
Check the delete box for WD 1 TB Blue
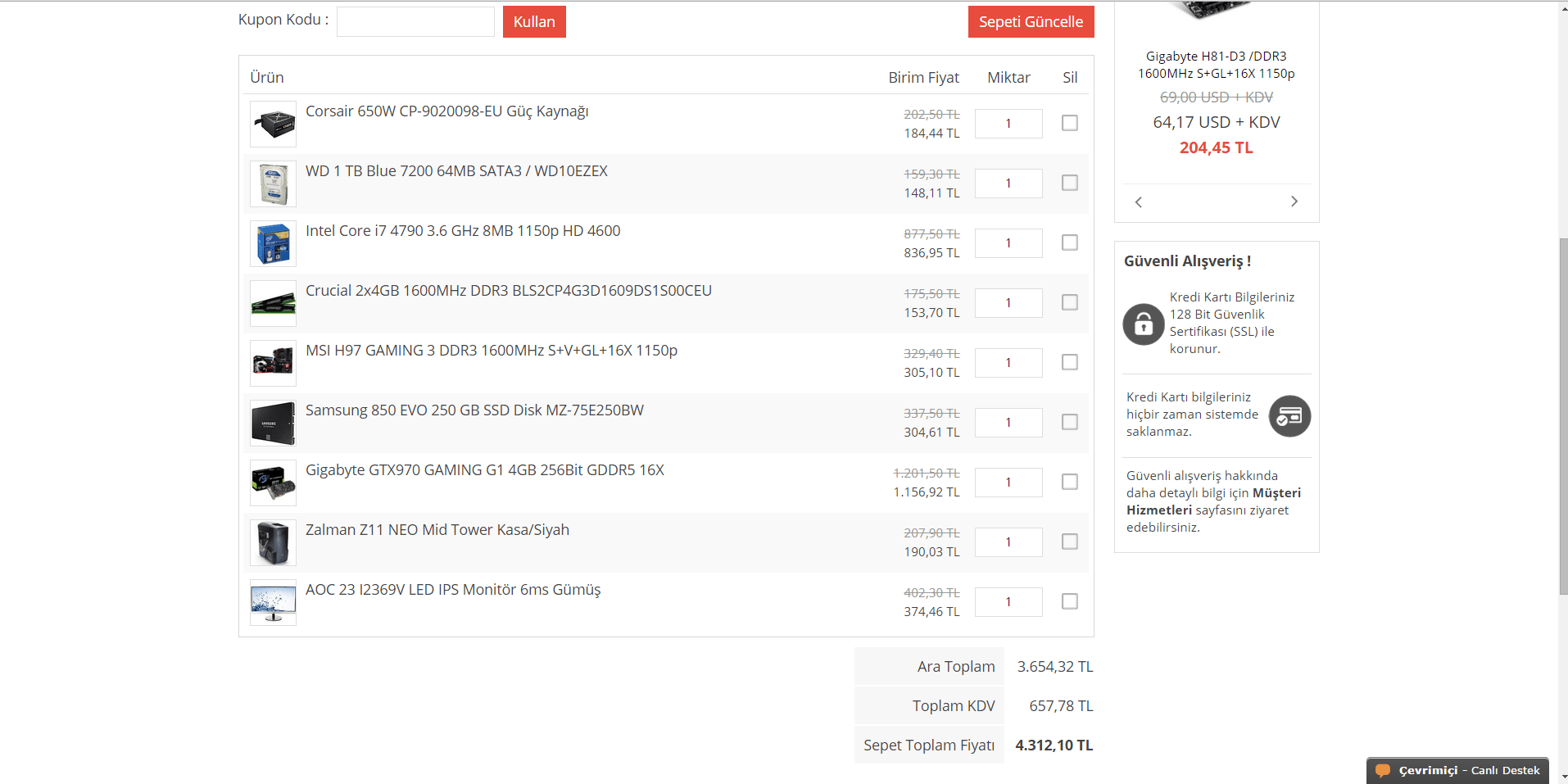pos(1070,183)
